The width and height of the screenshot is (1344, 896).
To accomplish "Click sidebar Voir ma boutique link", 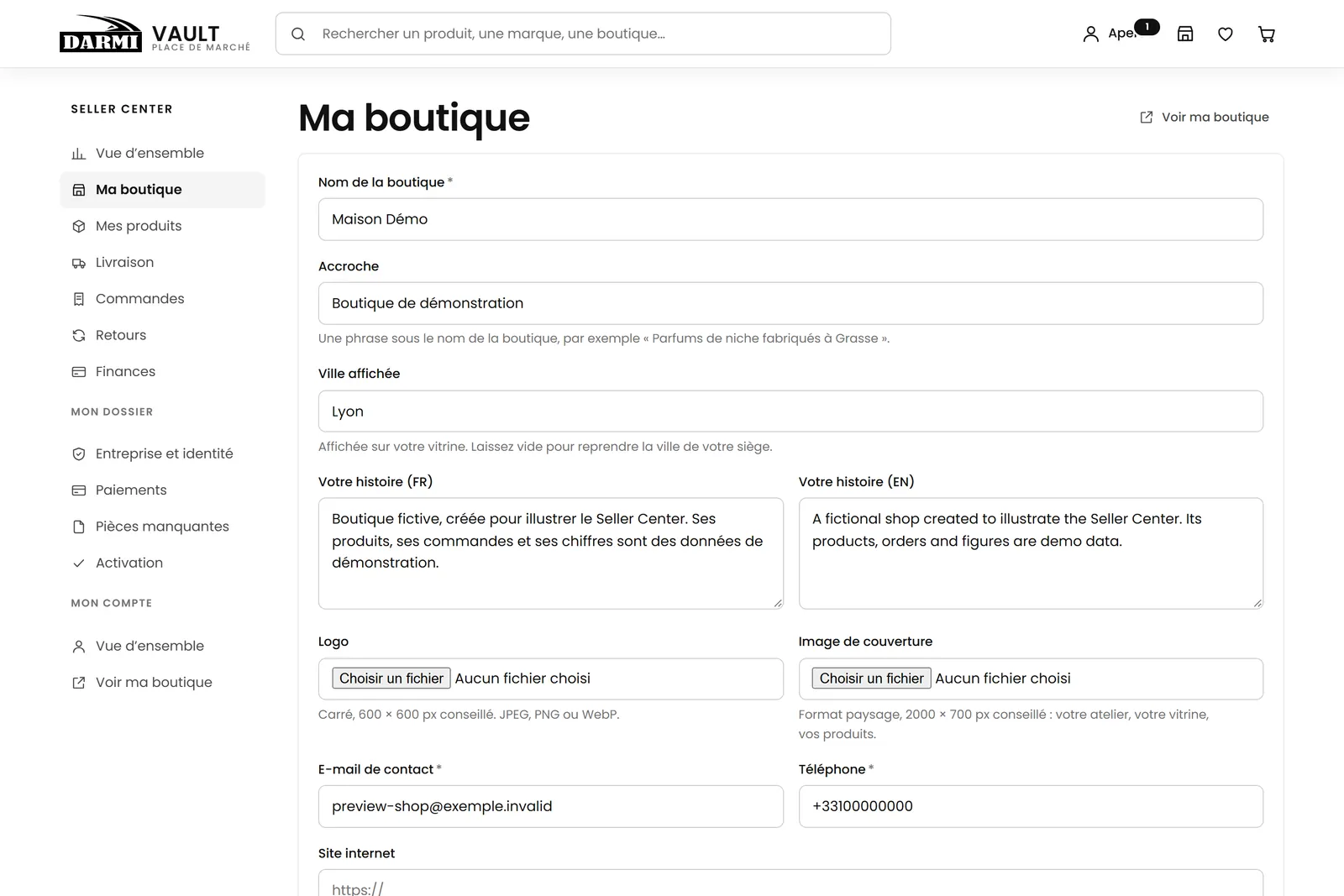I will pos(162,683).
